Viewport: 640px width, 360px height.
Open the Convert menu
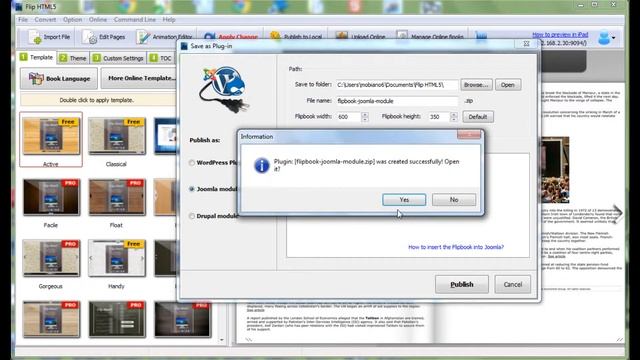(45, 20)
